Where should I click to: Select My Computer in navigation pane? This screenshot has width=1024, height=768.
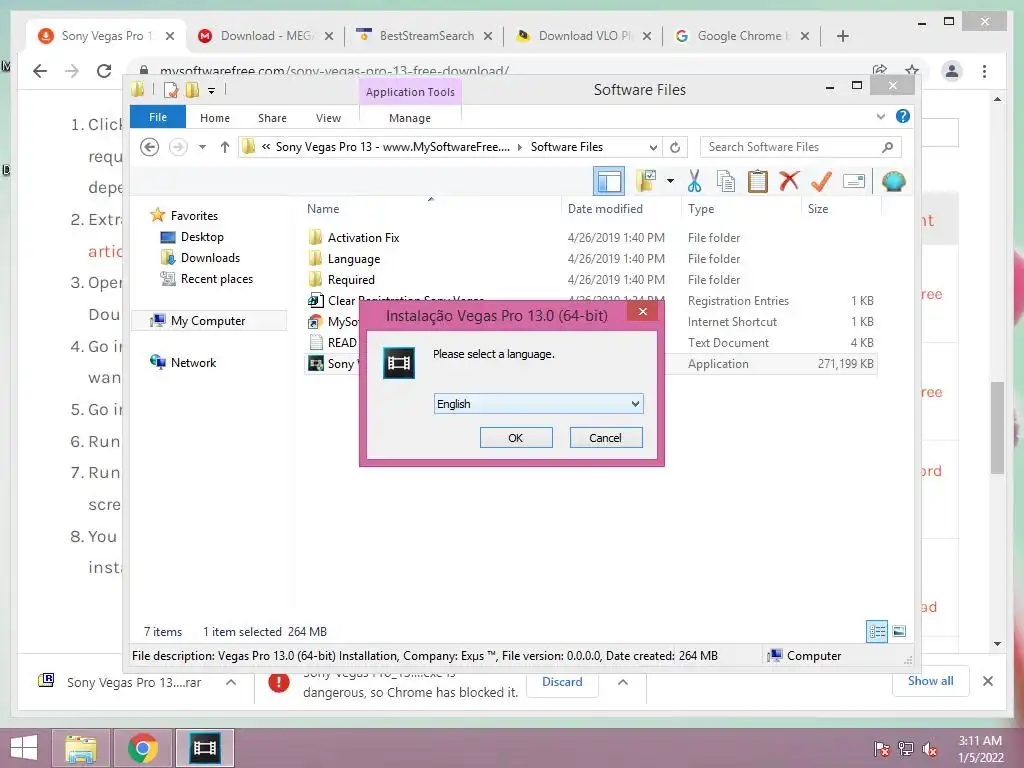(x=208, y=321)
